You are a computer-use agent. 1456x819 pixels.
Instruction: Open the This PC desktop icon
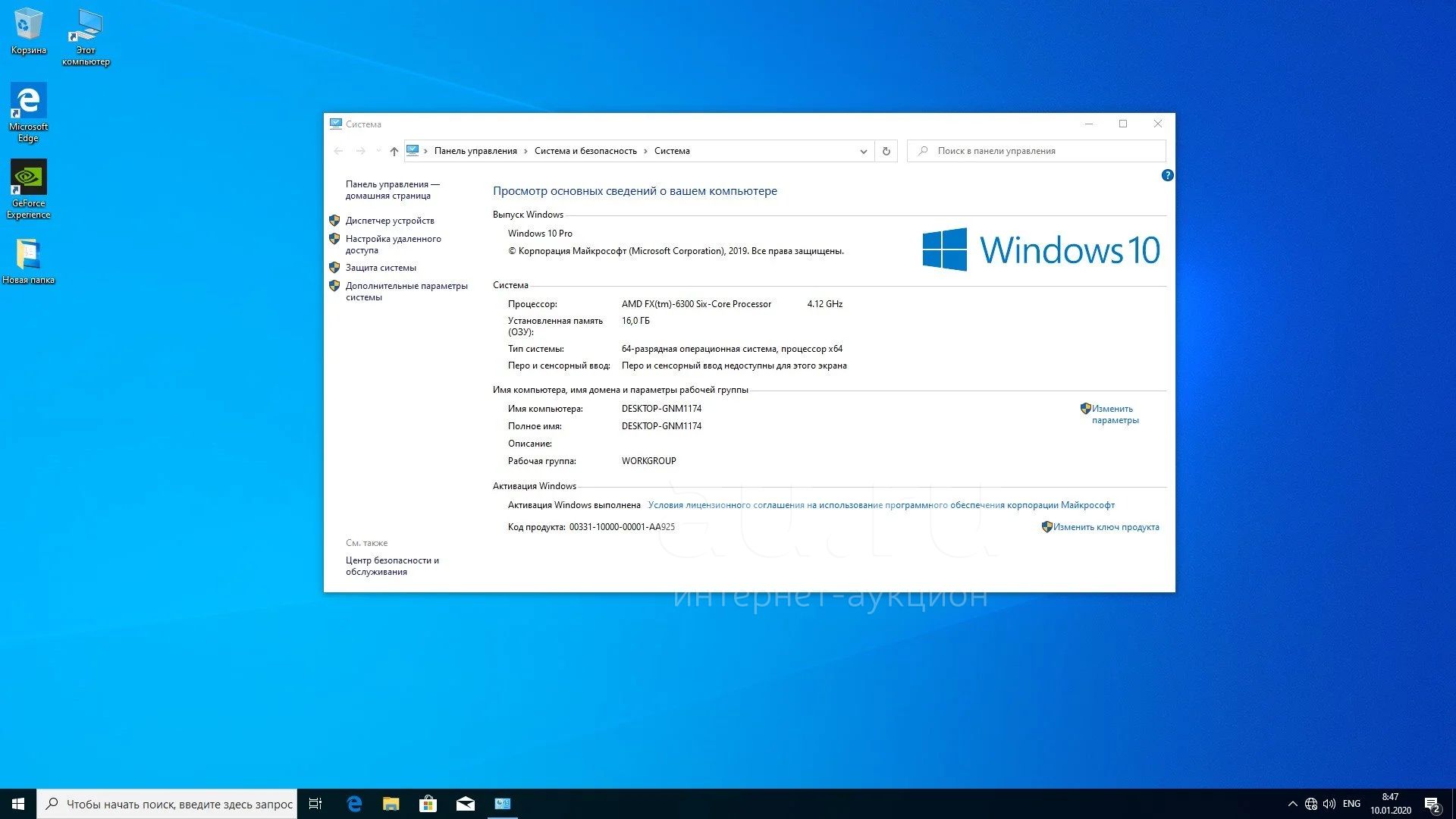click(x=86, y=36)
